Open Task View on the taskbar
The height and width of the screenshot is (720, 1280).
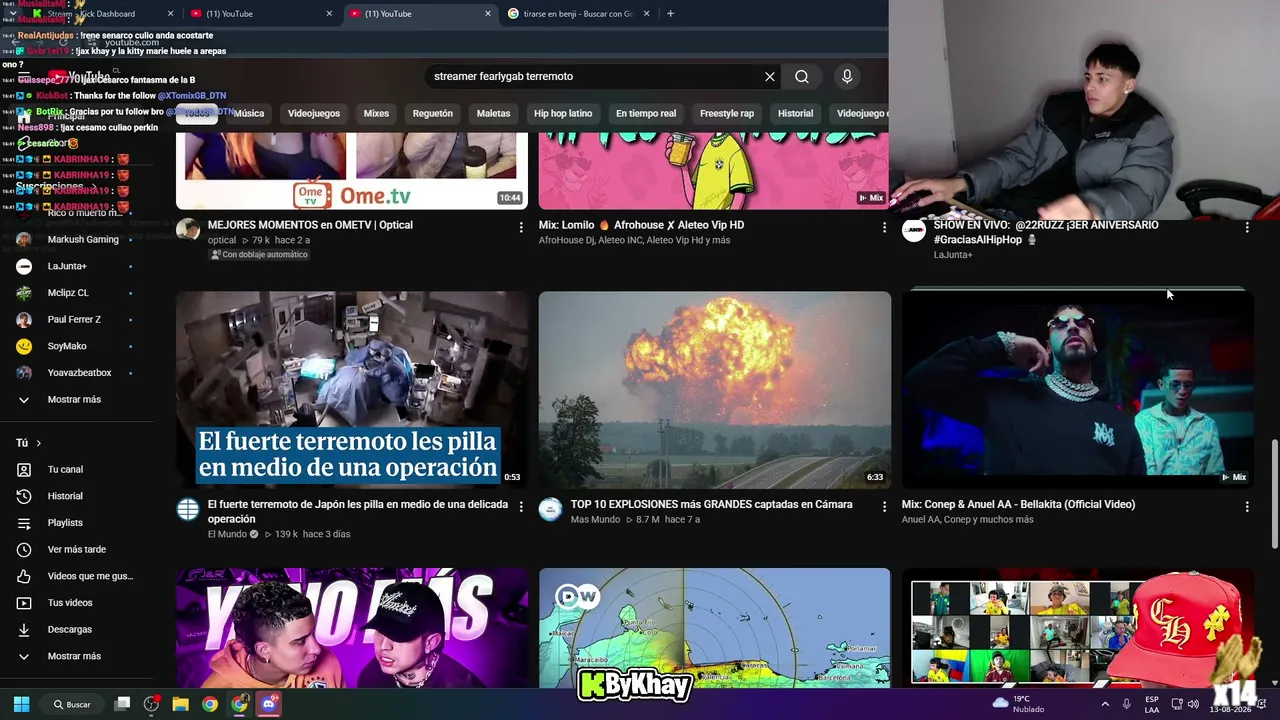122,704
